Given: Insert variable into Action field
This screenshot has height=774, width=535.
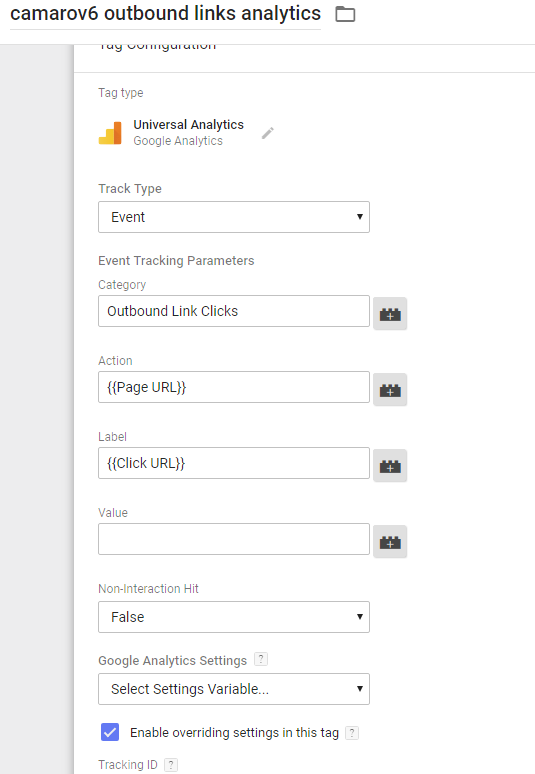Looking at the screenshot, I should pos(390,389).
